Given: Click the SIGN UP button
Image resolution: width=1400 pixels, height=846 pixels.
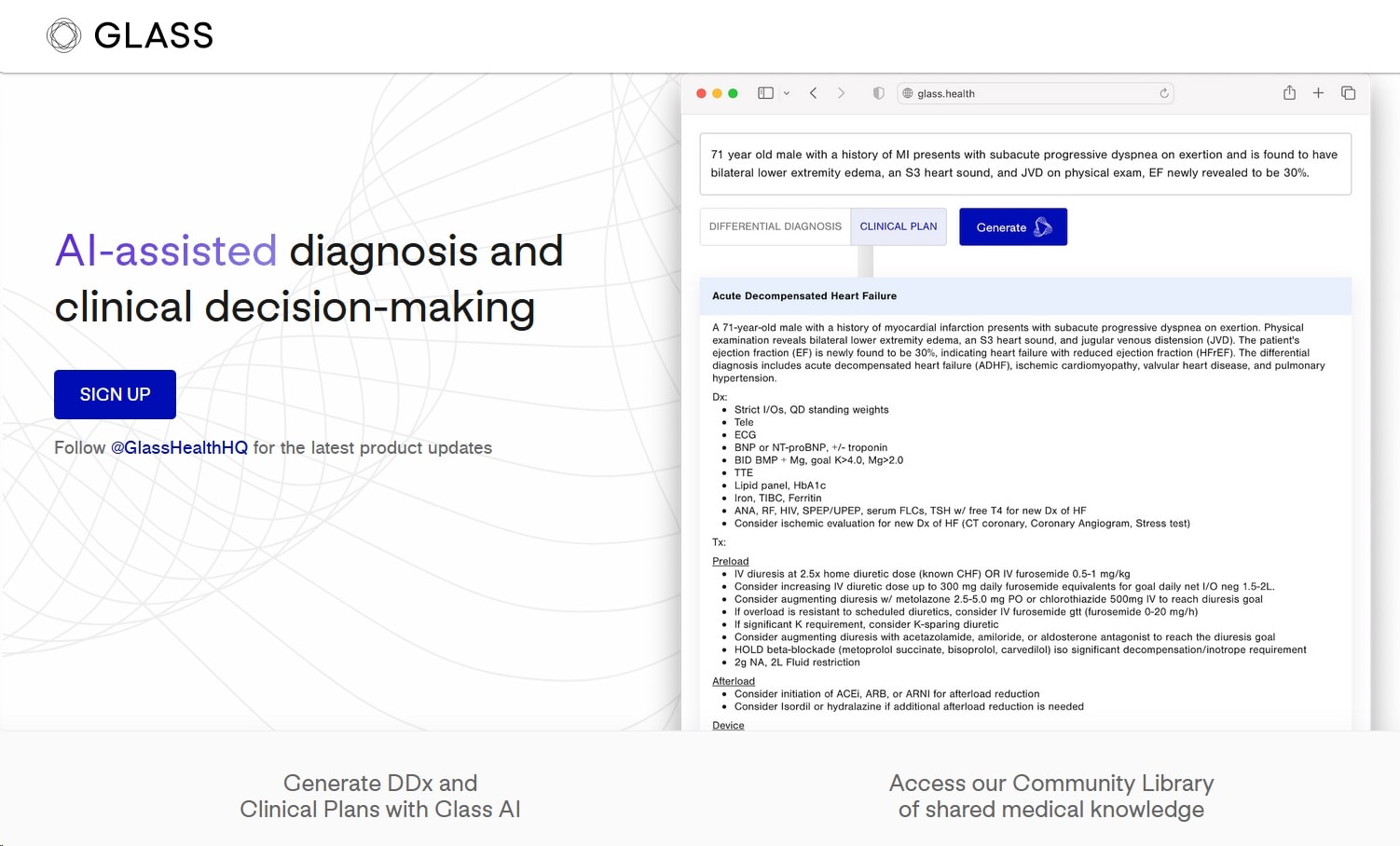Looking at the screenshot, I should pos(115,394).
